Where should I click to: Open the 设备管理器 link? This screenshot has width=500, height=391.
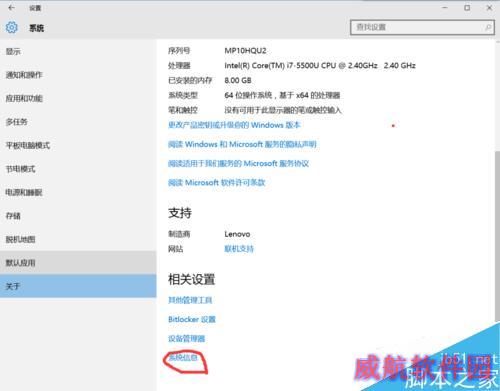point(186,339)
